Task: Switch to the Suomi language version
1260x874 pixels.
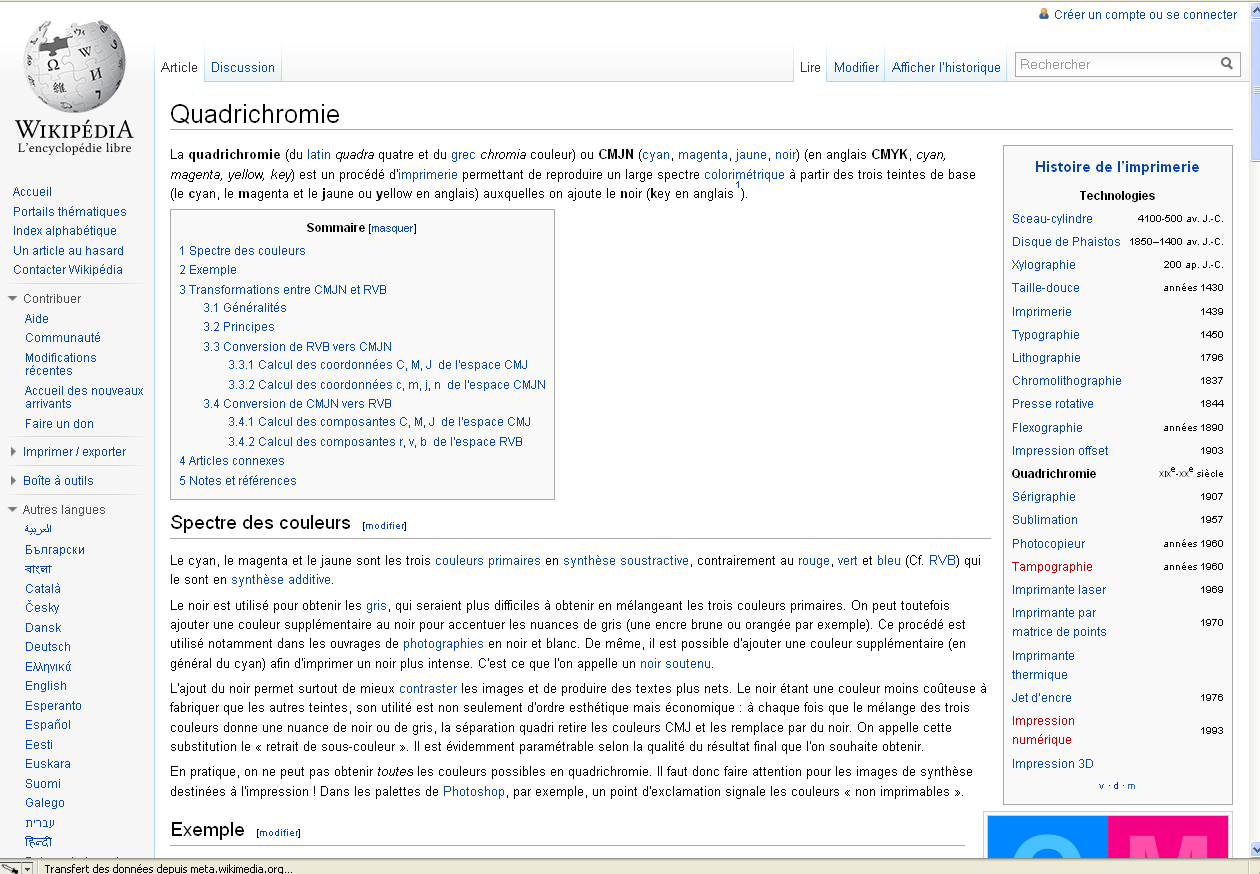Action: pyautogui.click(x=43, y=784)
